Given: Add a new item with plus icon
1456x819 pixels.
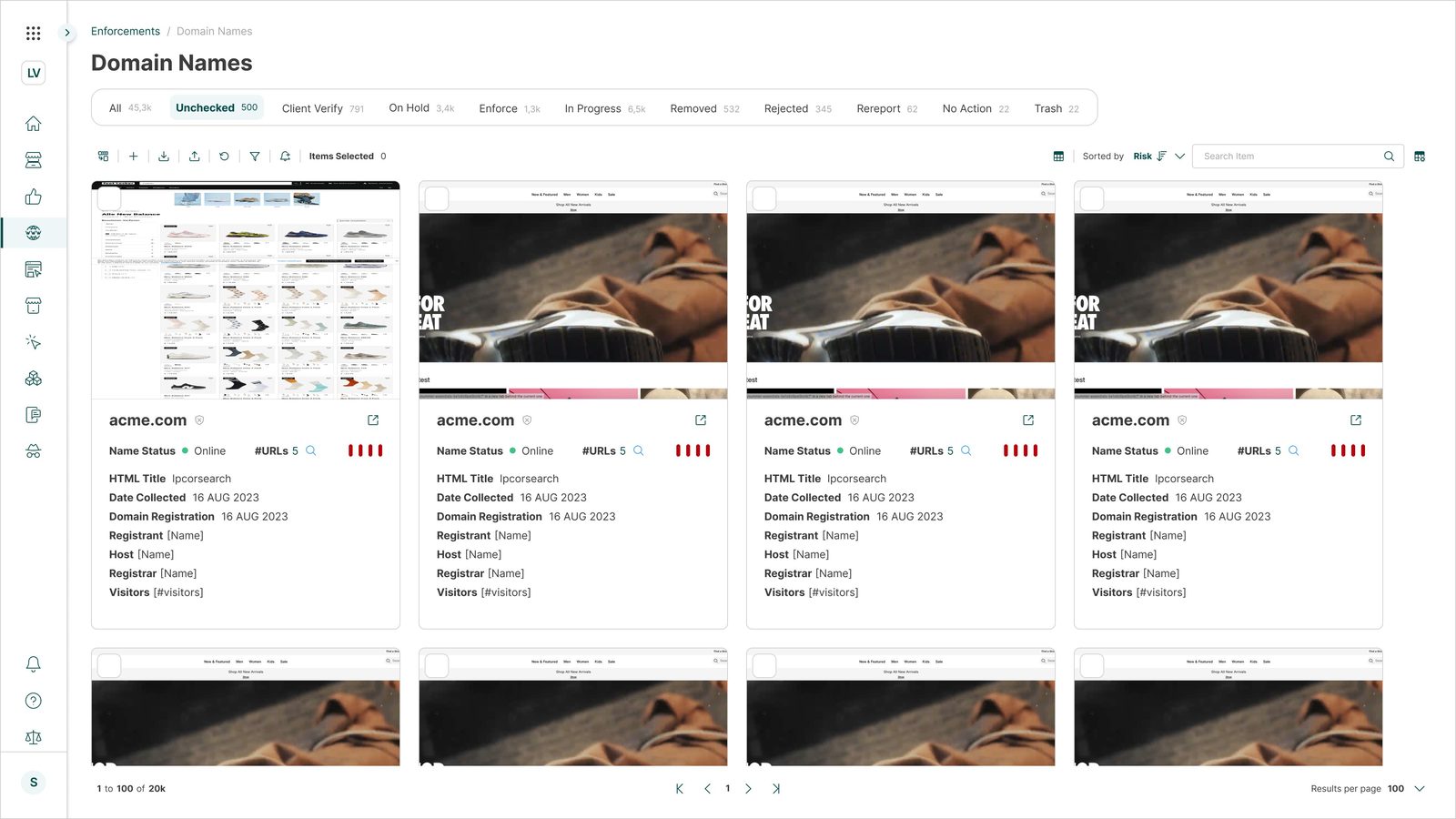Looking at the screenshot, I should coord(134,157).
